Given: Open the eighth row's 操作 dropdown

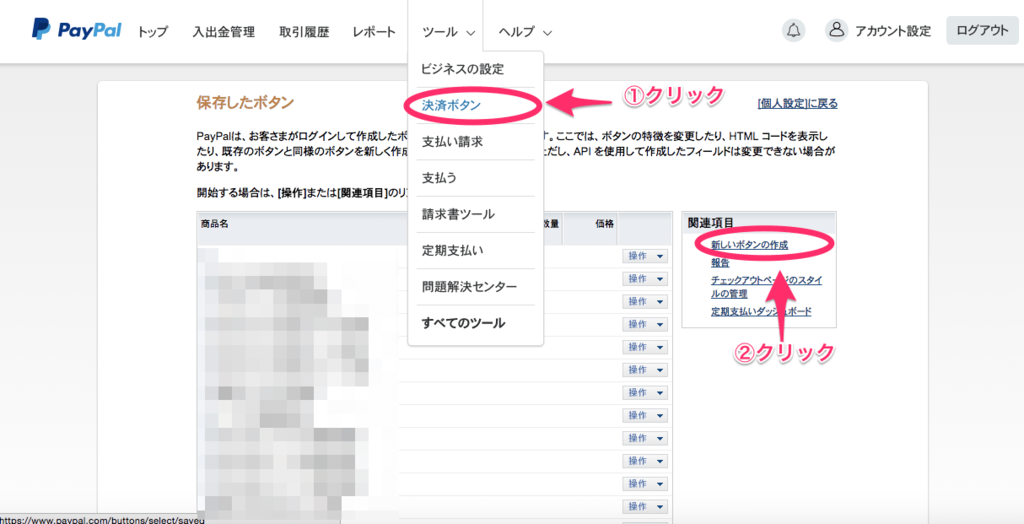Looking at the screenshot, I should [x=645, y=416].
